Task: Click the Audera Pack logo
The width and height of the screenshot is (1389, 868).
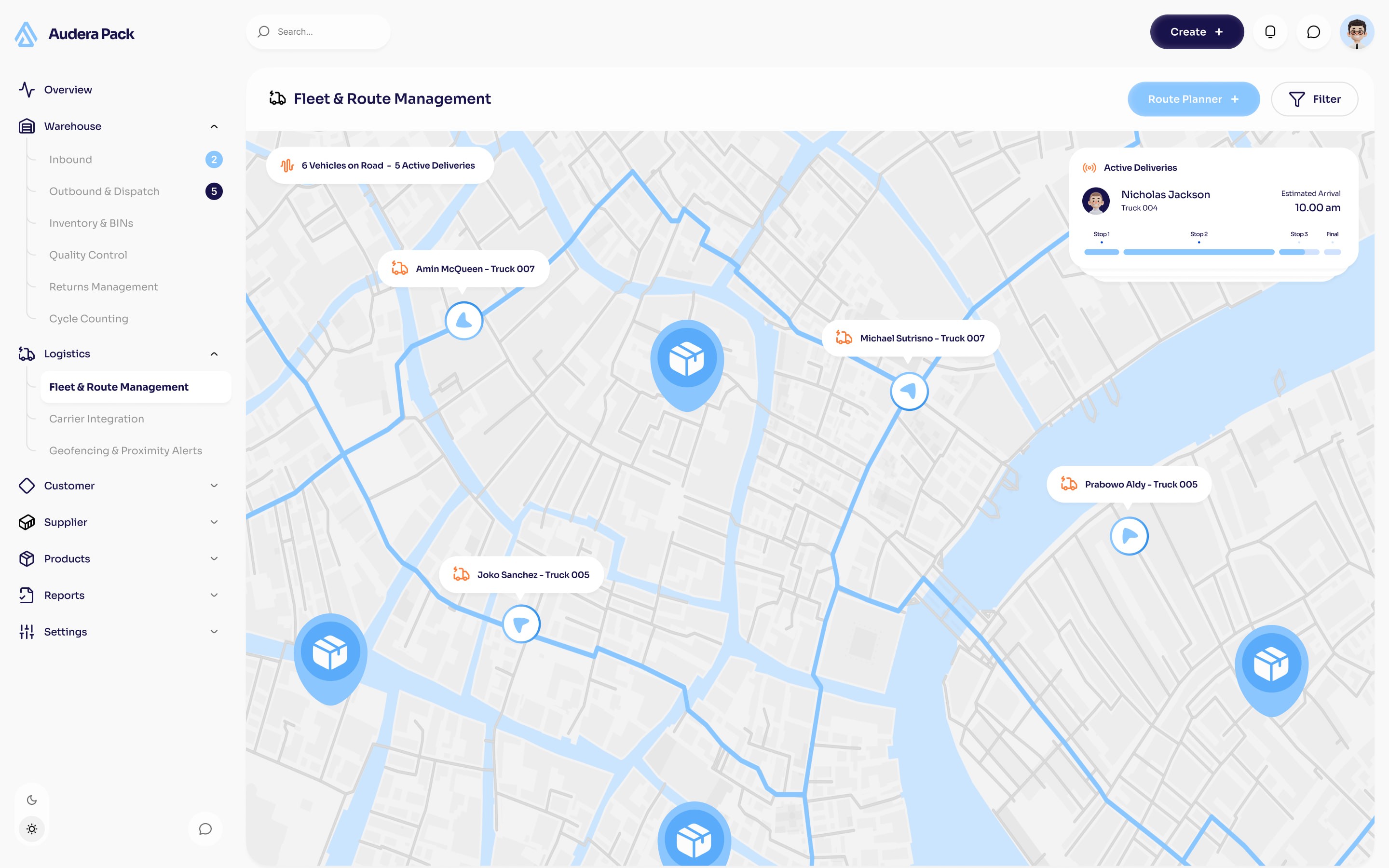Action: pyautogui.click(x=75, y=34)
